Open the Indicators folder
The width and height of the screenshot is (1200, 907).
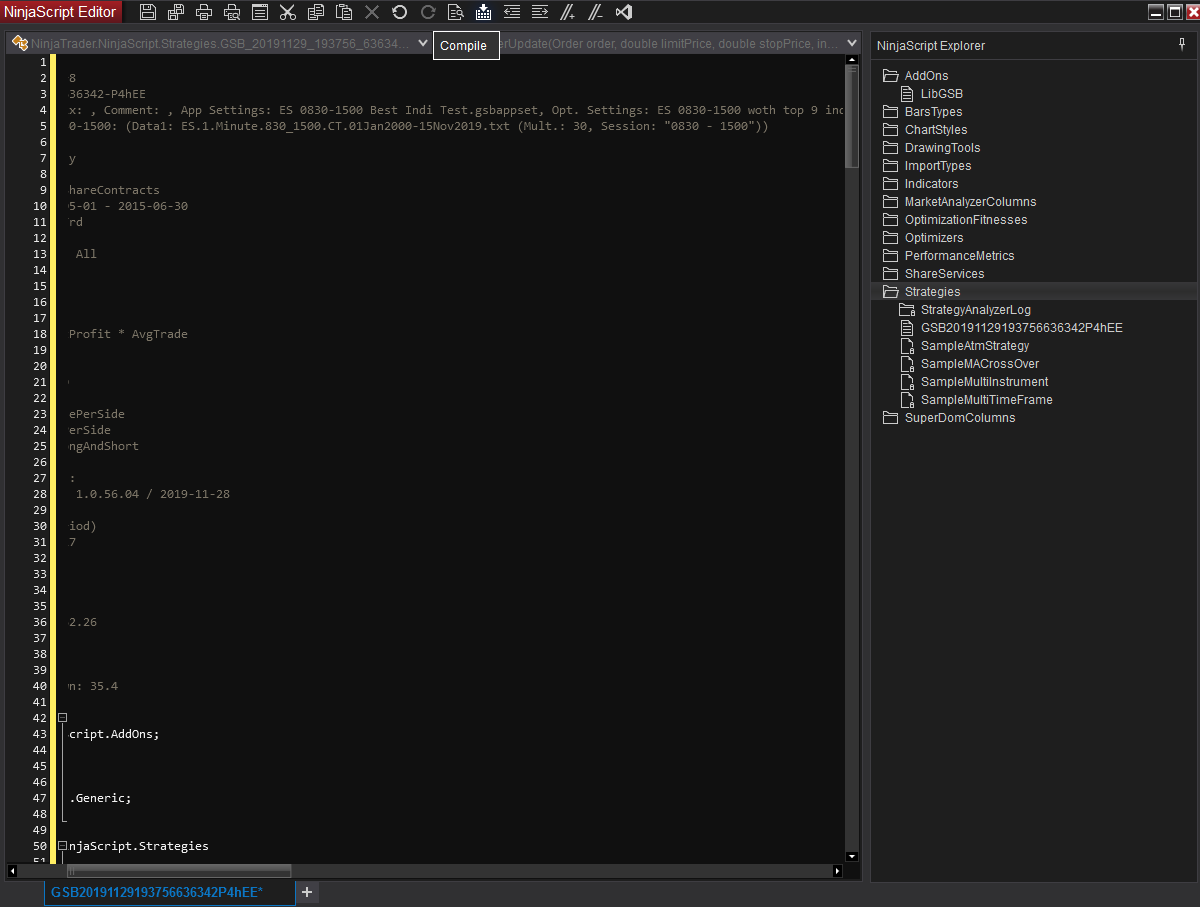931,184
